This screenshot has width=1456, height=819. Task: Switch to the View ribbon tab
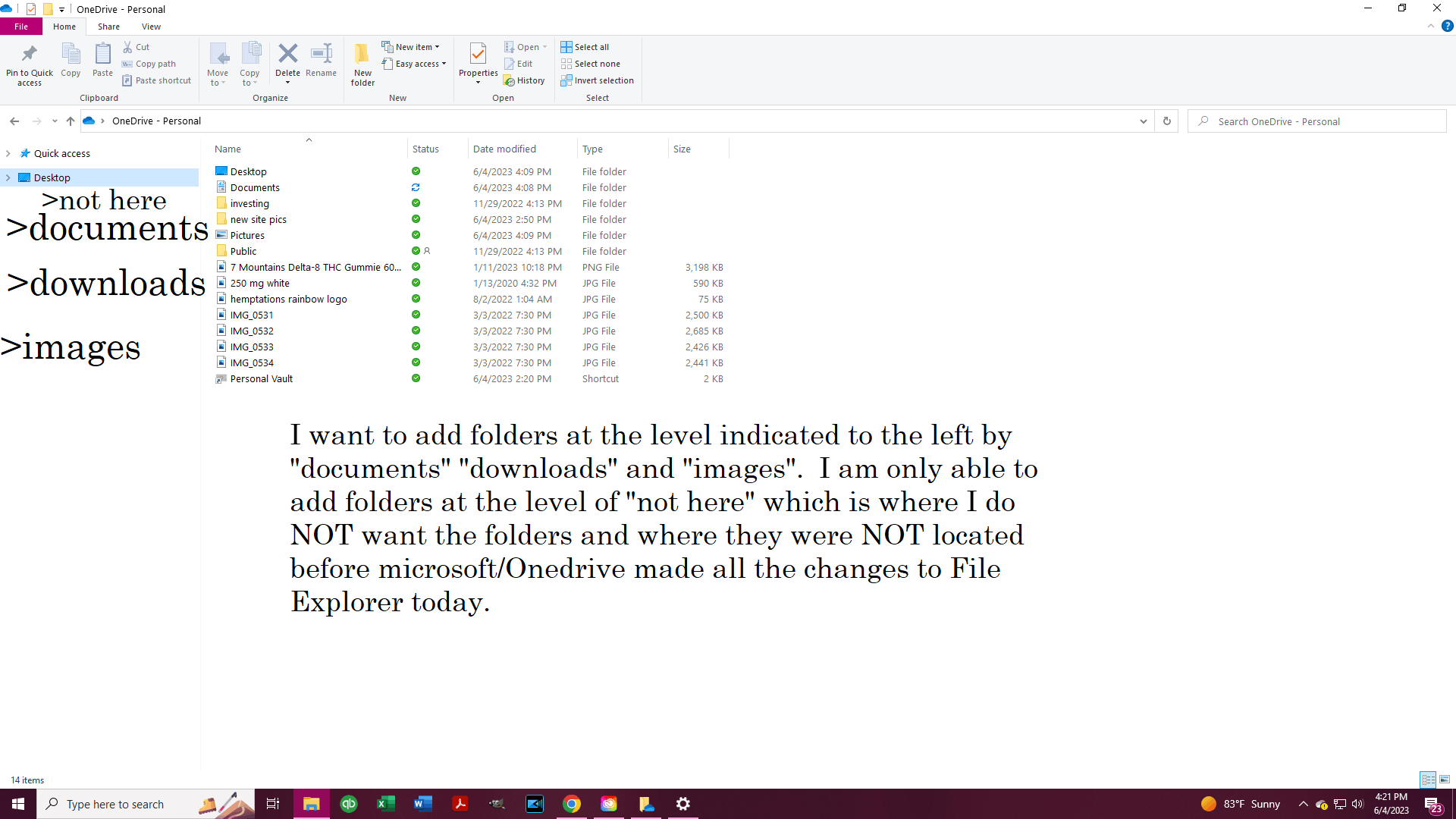click(x=151, y=27)
